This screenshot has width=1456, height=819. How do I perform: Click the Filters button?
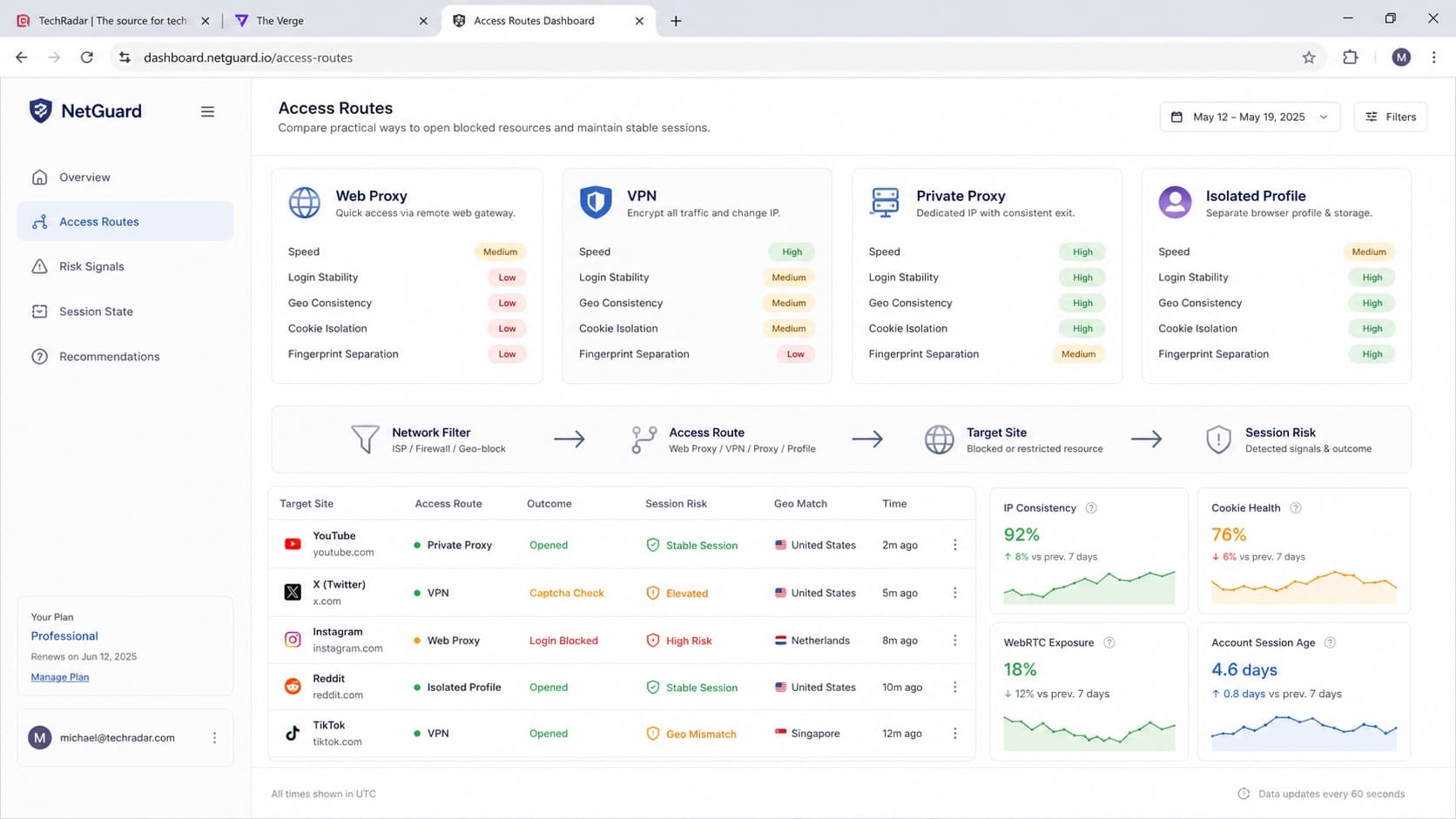point(1390,117)
